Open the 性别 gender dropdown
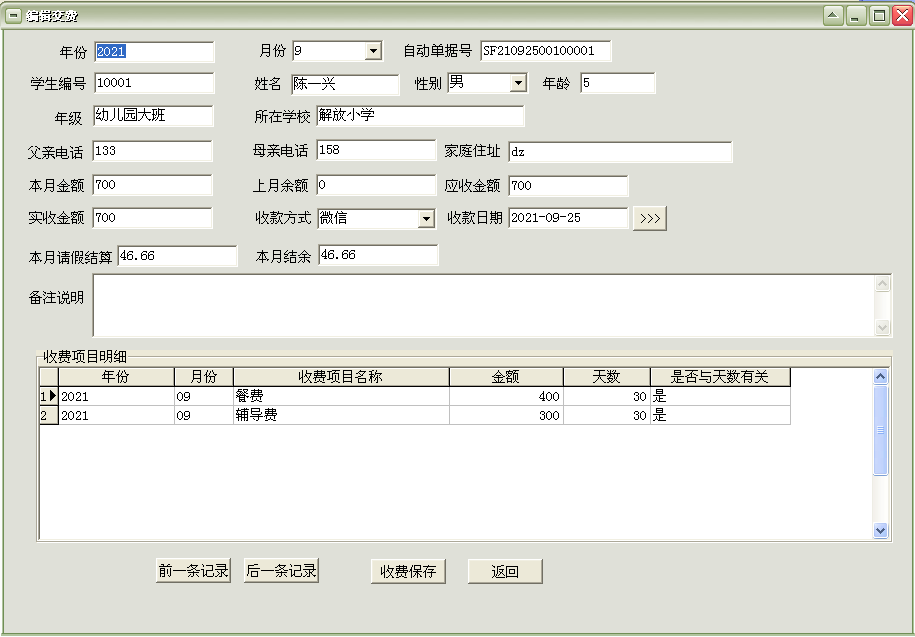This screenshot has height=637, width=915. (517, 84)
